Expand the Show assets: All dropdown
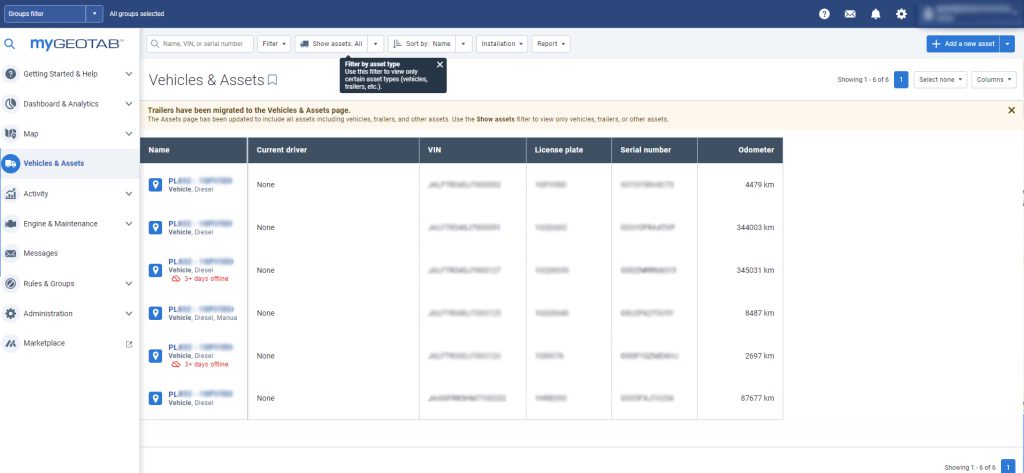The width and height of the screenshot is (1024, 473). 374,44
